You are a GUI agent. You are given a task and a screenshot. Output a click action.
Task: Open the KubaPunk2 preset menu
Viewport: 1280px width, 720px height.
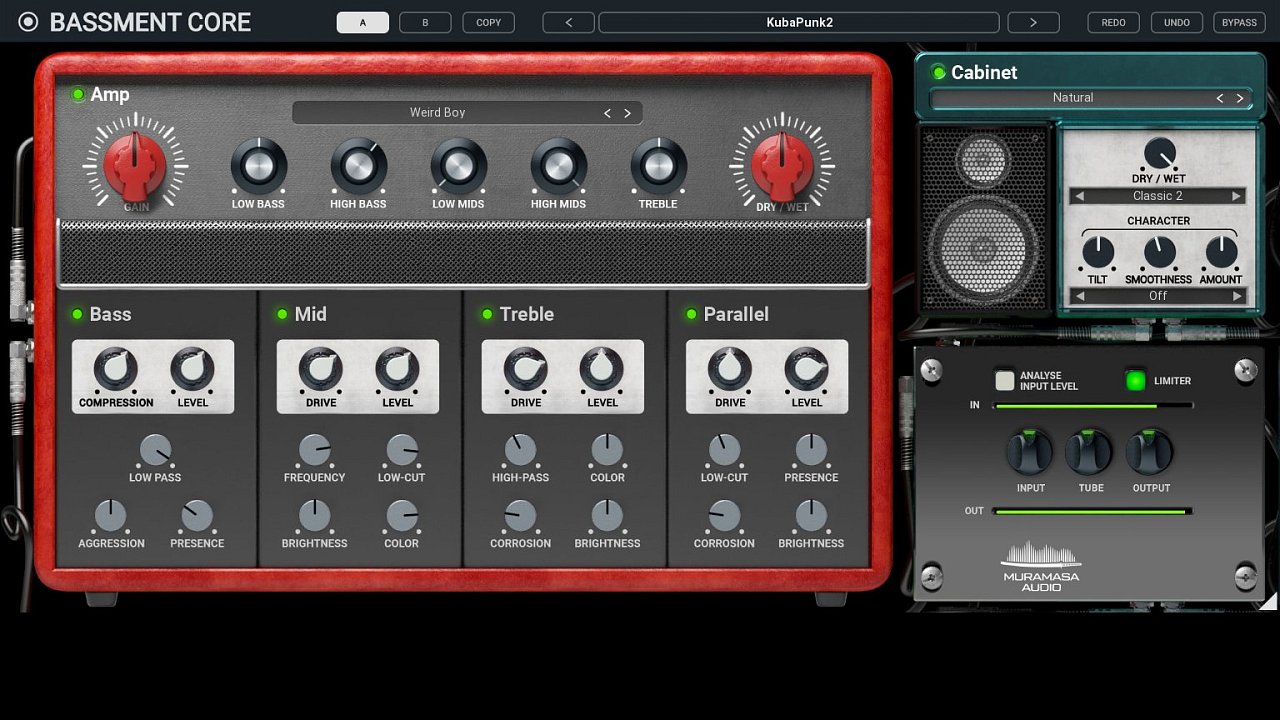[798, 22]
